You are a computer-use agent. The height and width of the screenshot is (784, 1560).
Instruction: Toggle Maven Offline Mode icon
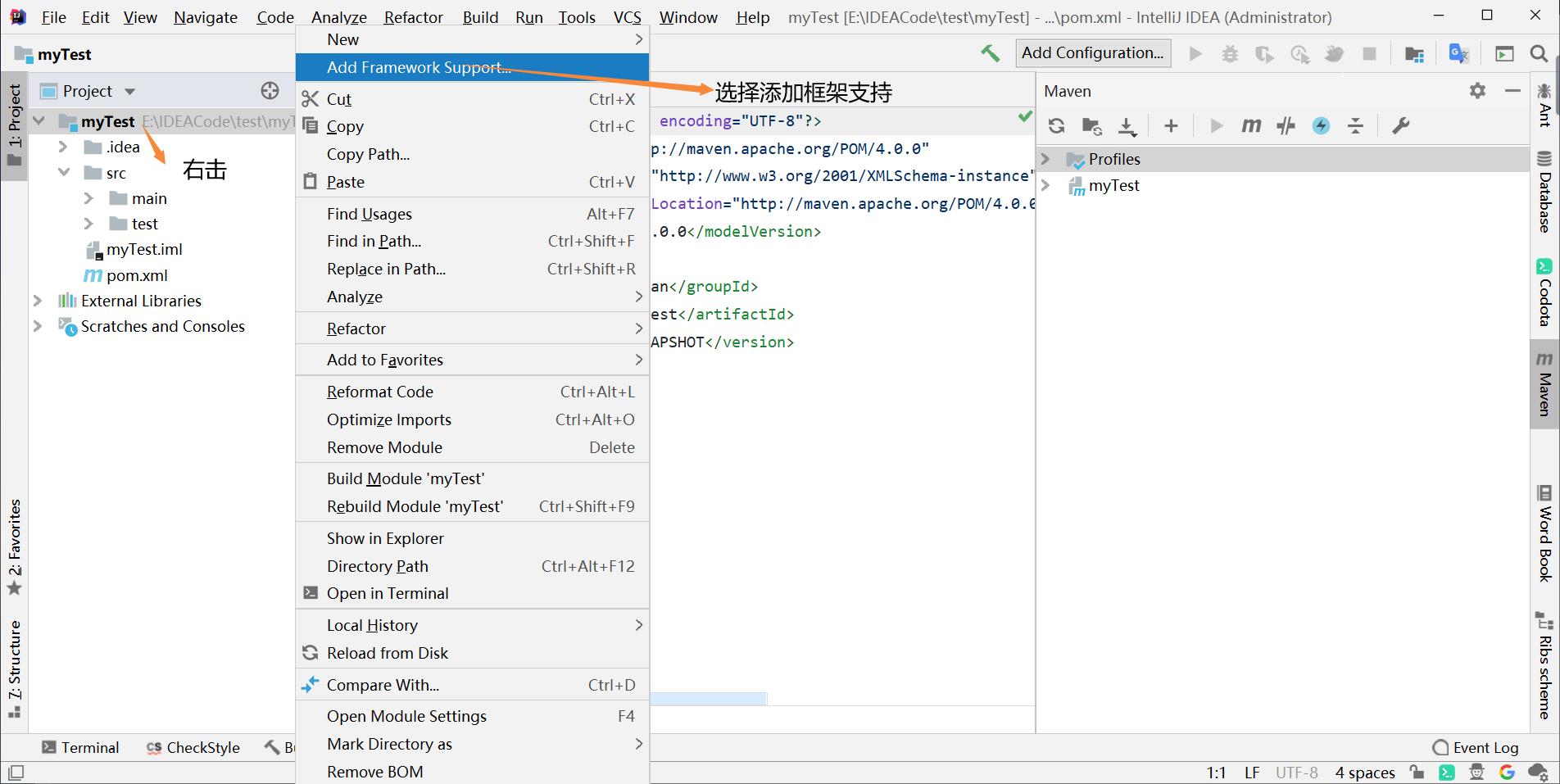tap(1286, 125)
